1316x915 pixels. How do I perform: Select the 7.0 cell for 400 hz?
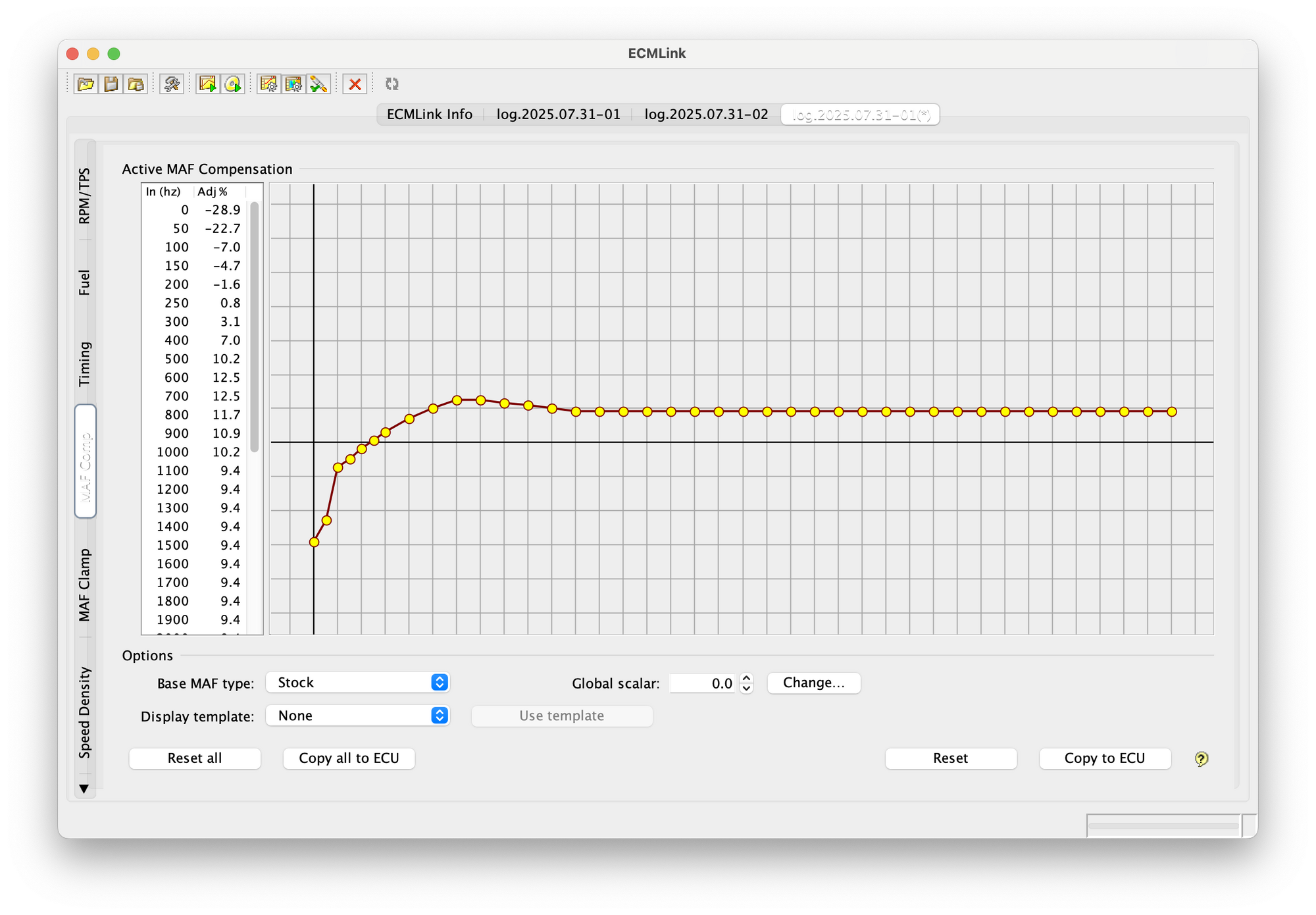click(219, 340)
